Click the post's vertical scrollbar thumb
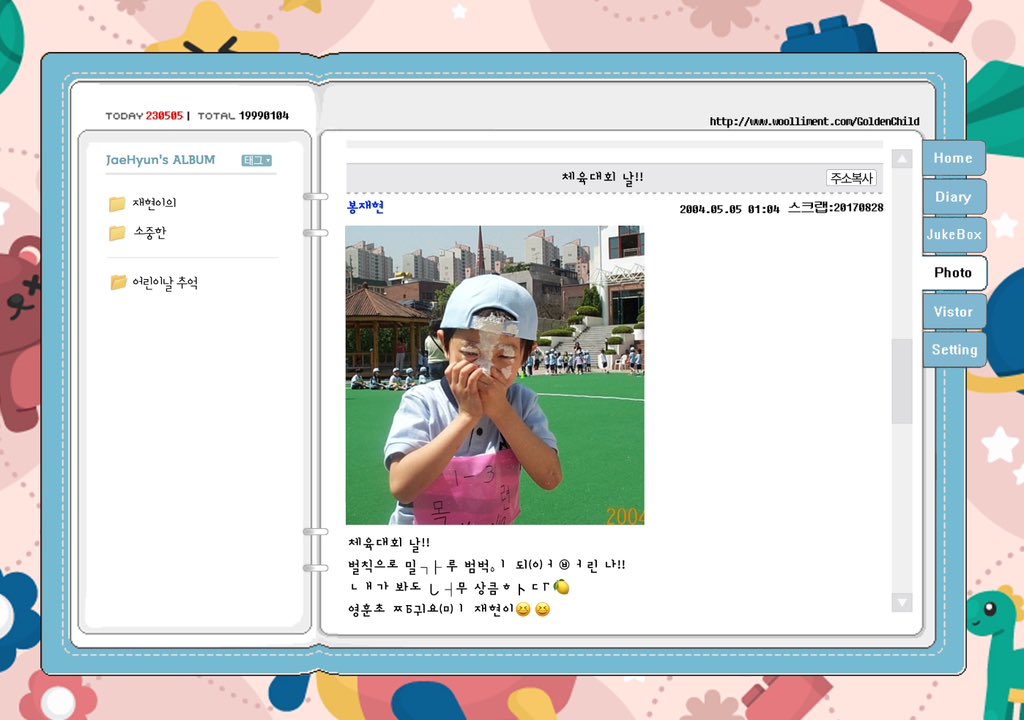Viewport: 1024px width, 720px height. (x=902, y=382)
